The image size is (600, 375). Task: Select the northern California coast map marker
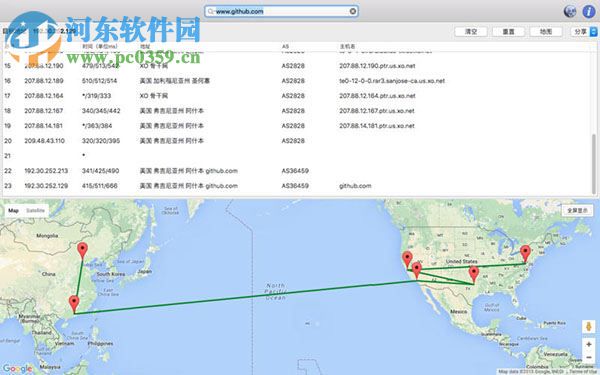coord(408,260)
